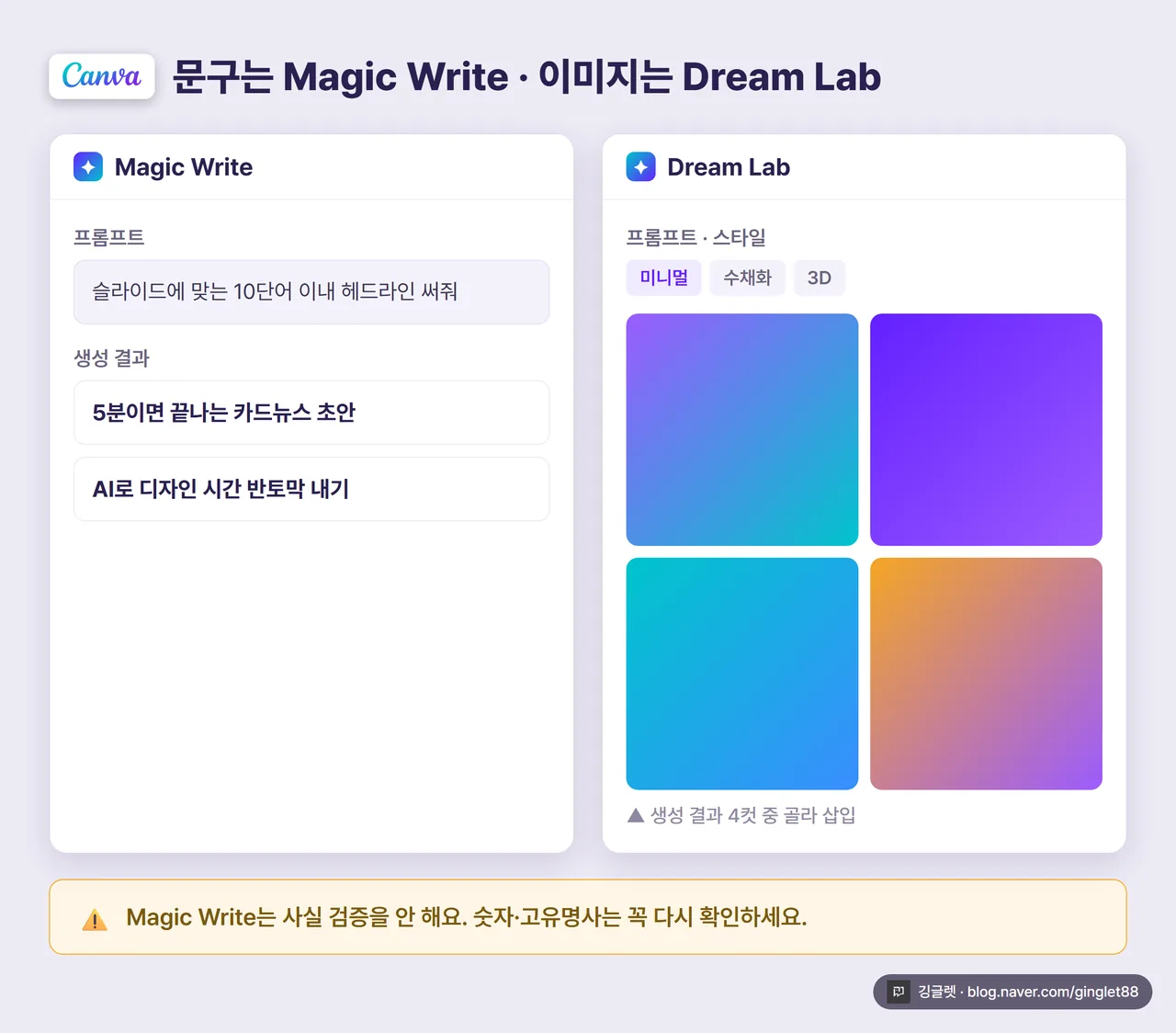Pick the orange-to-purple gradient image

point(986,674)
